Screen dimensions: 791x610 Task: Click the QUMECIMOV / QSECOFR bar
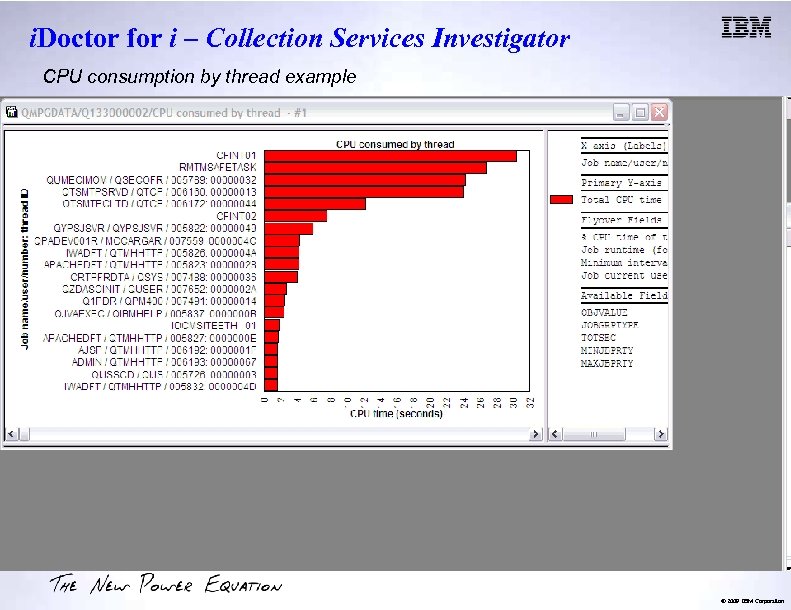[365, 180]
